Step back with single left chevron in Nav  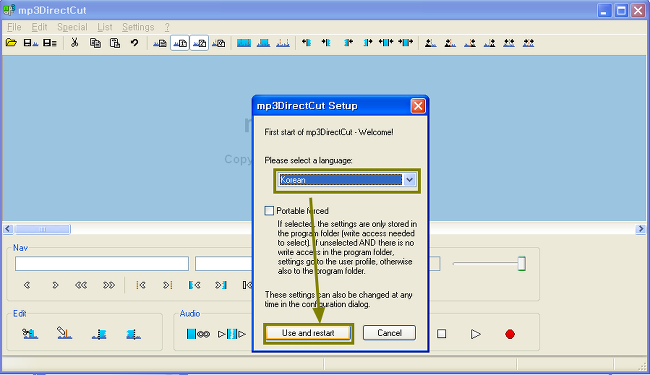[27, 285]
